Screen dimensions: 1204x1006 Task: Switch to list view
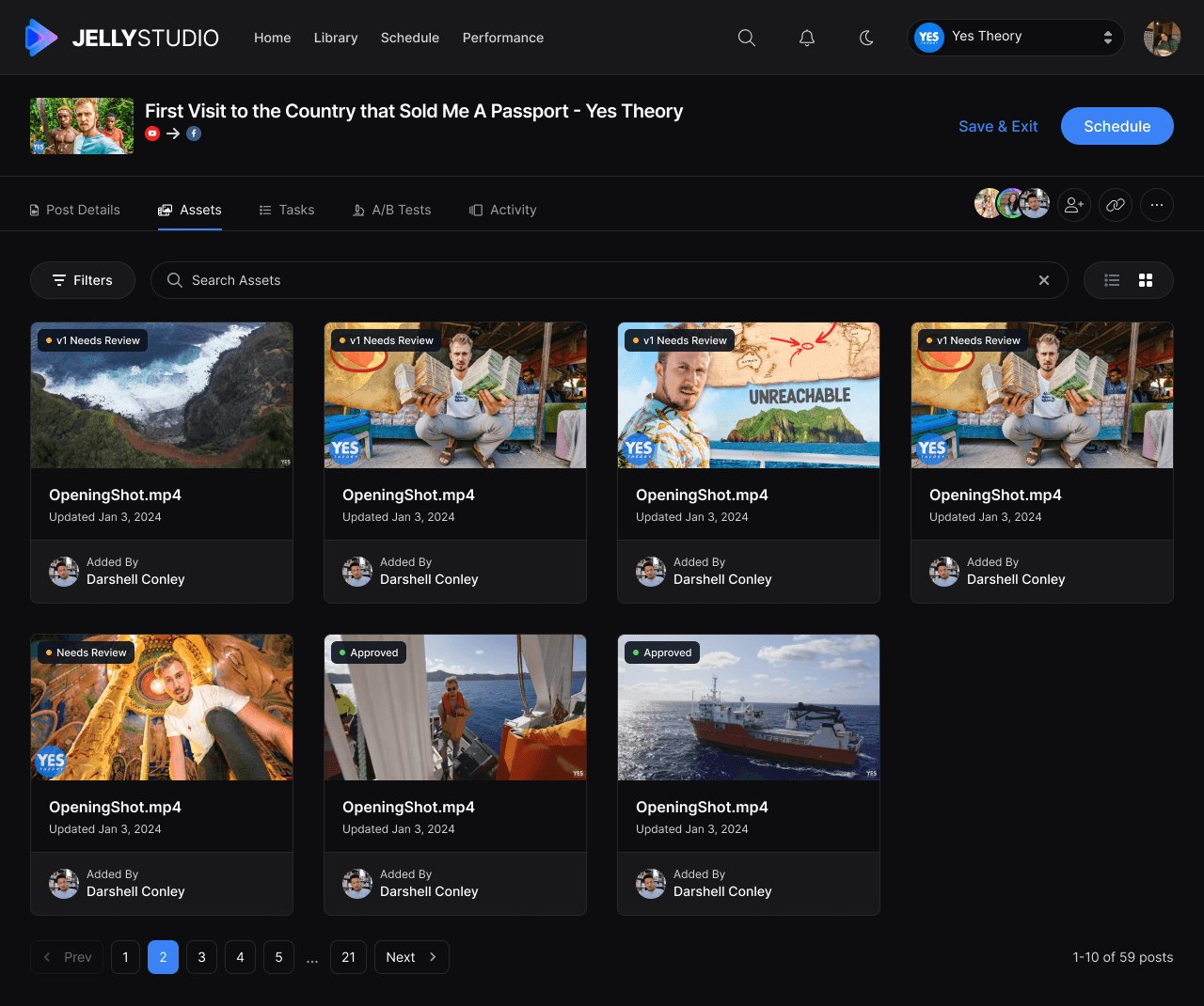[x=1112, y=280]
